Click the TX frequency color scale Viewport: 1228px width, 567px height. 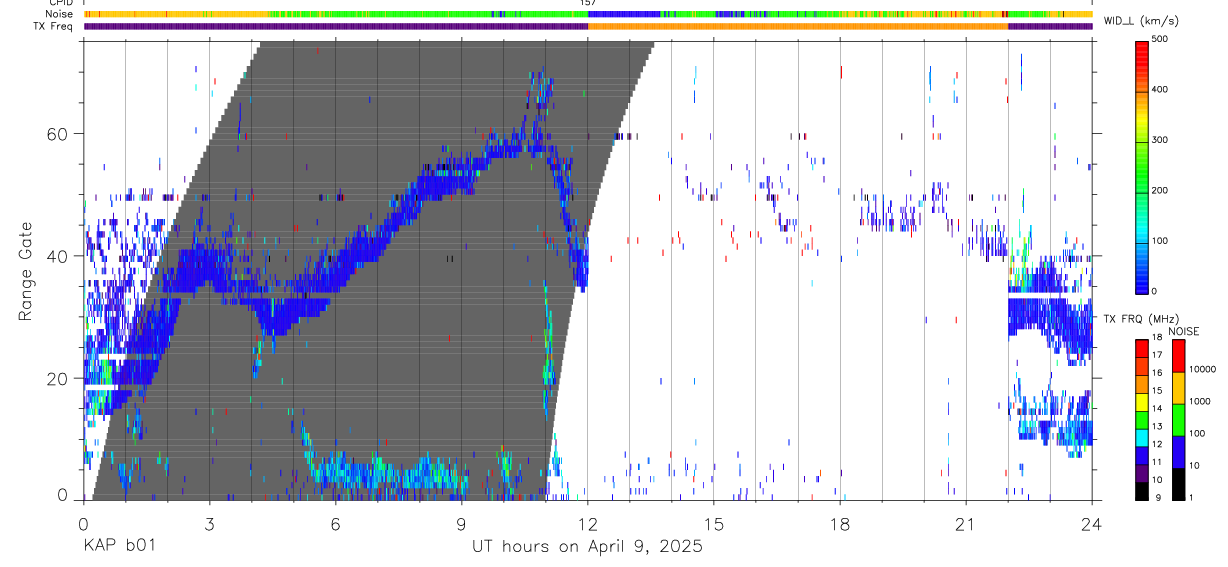pyautogui.click(x=1143, y=419)
